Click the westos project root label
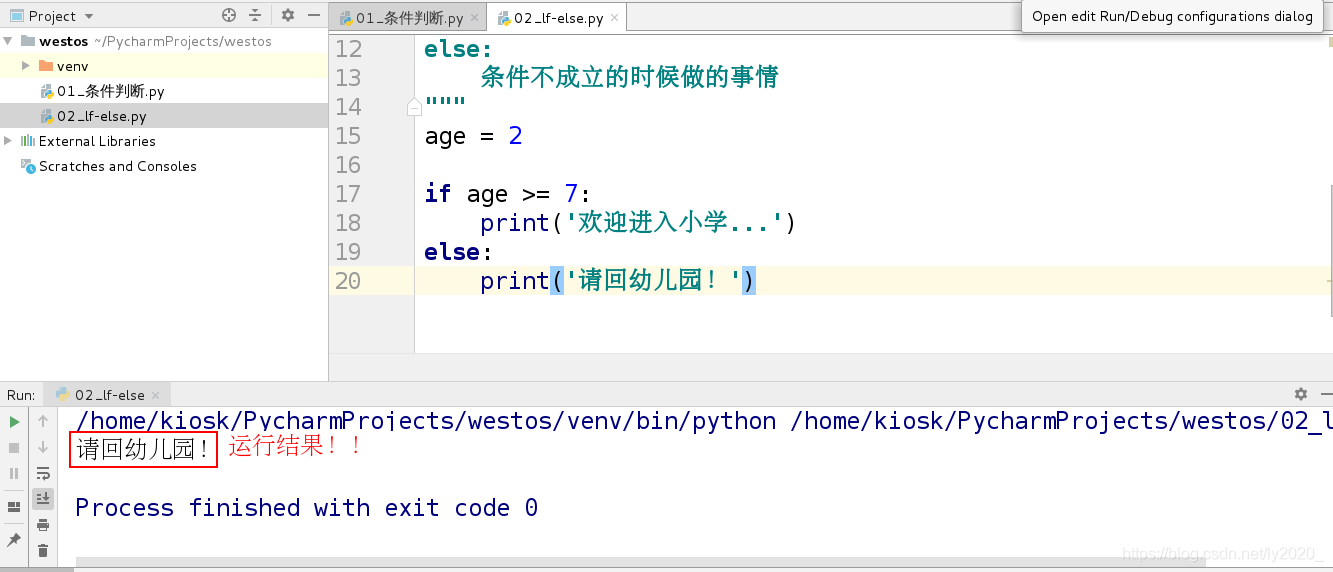The image size is (1333, 572). [x=64, y=41]
